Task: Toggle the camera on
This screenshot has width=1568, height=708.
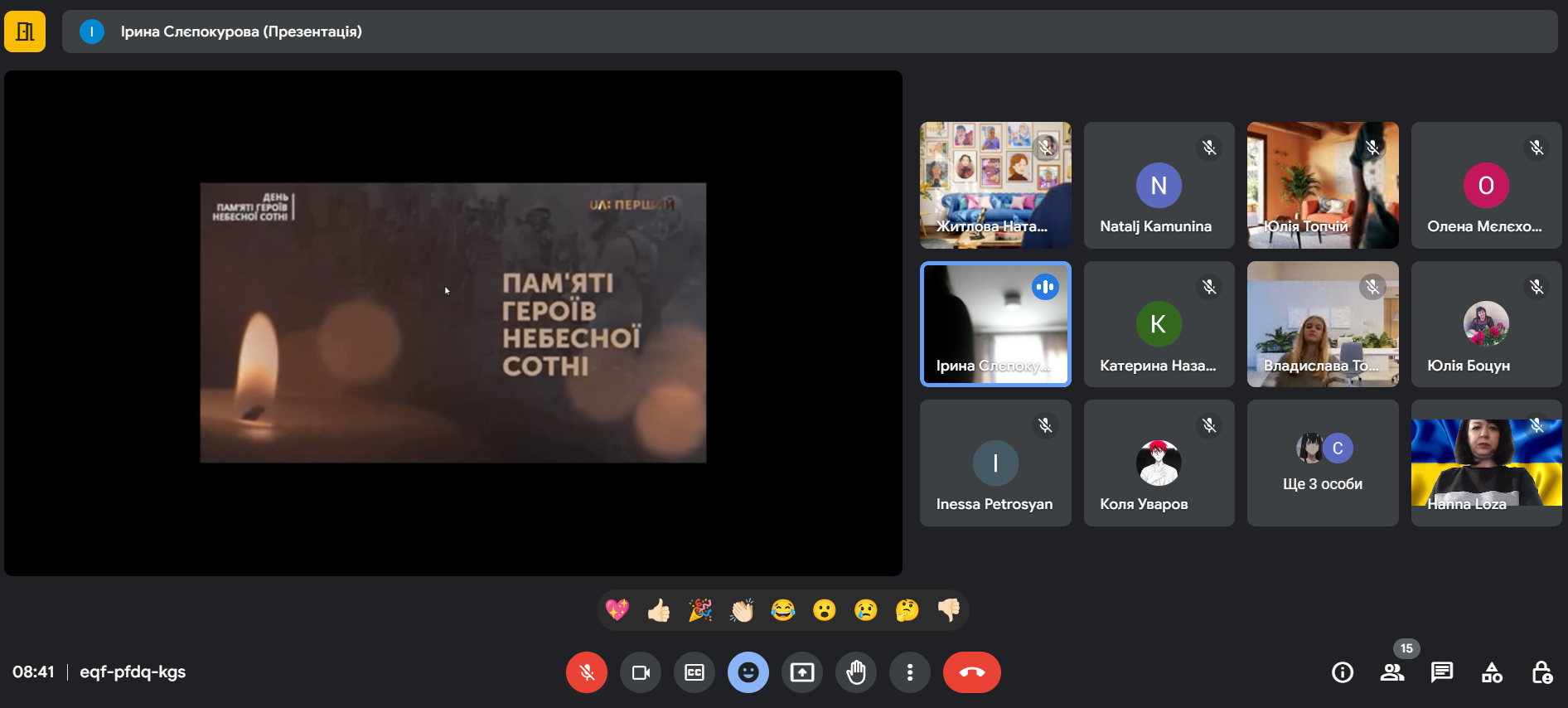Action: point(641,672)
